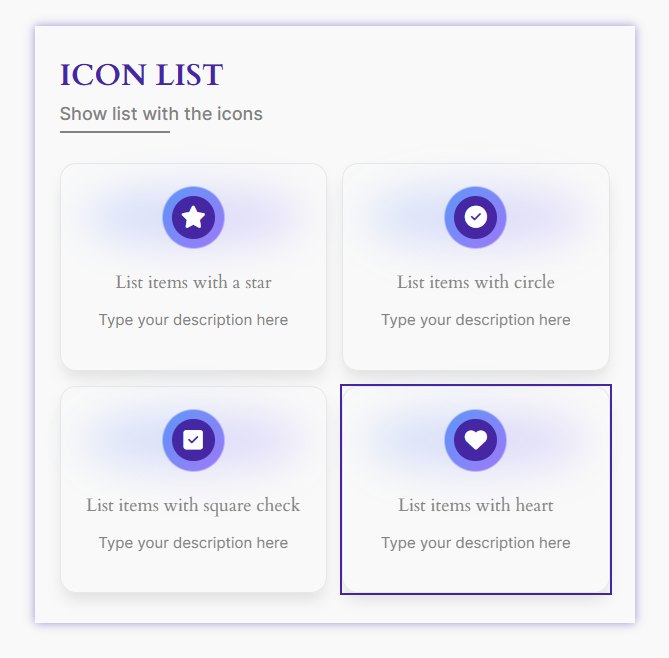Click the description text under the heart item

point(476,543)
